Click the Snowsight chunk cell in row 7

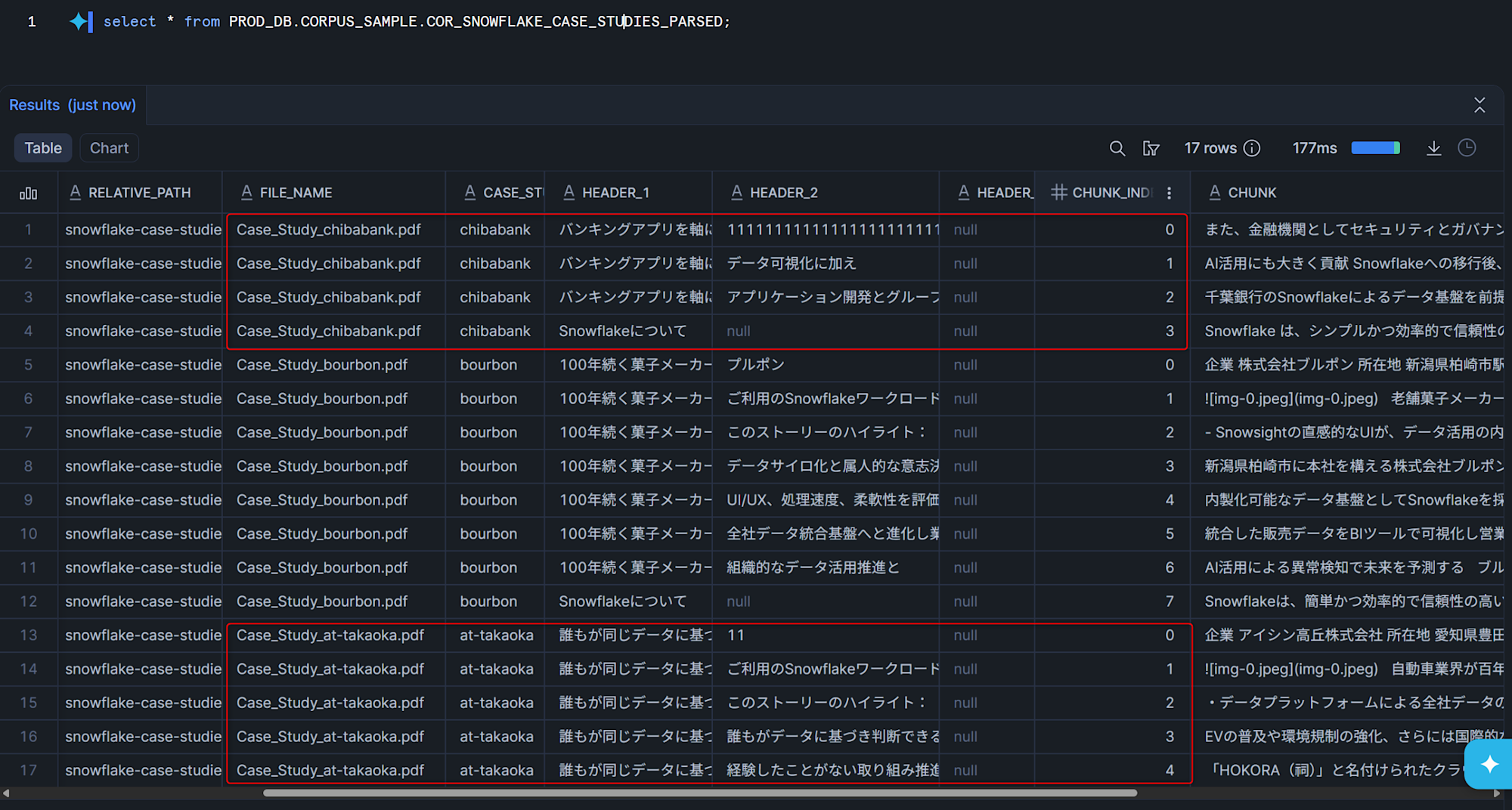pos(1347,432)
